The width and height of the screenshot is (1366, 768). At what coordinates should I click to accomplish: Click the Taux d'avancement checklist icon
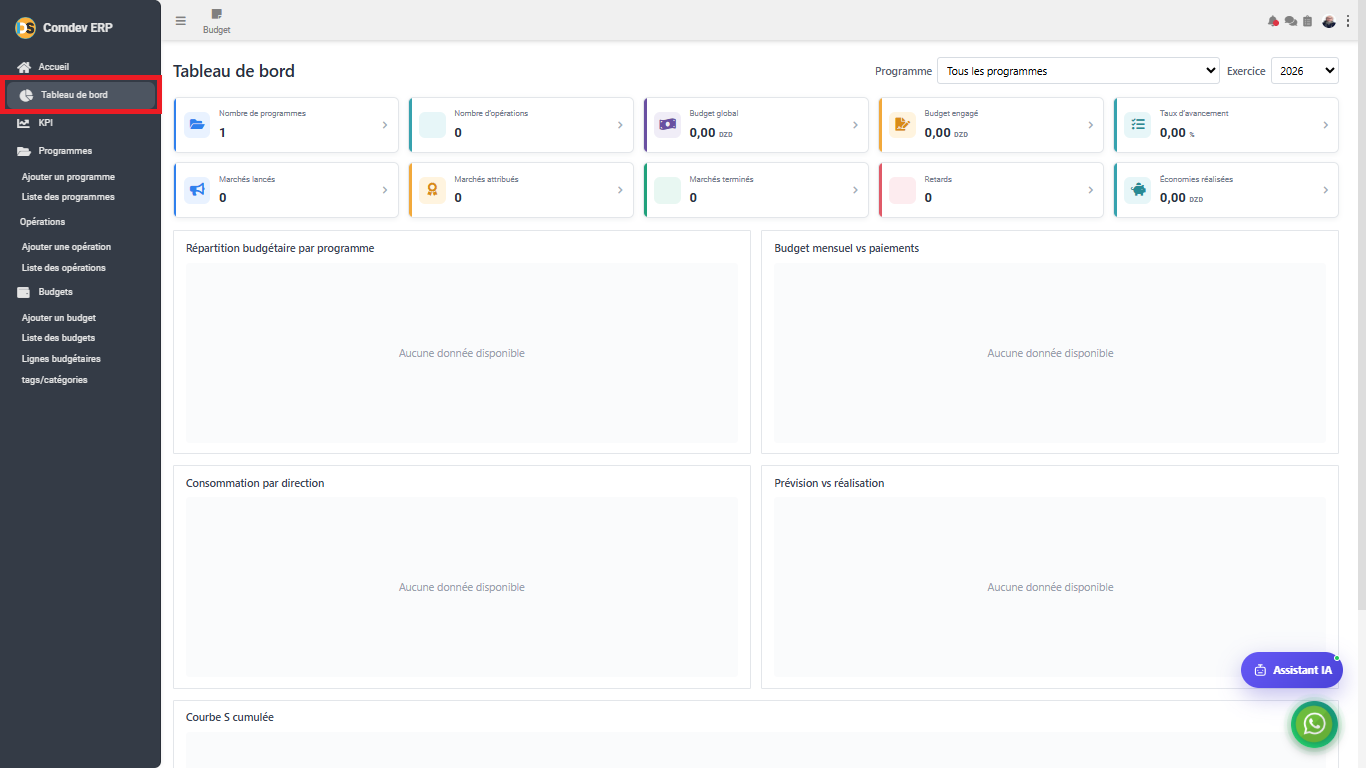[1137, 125]
